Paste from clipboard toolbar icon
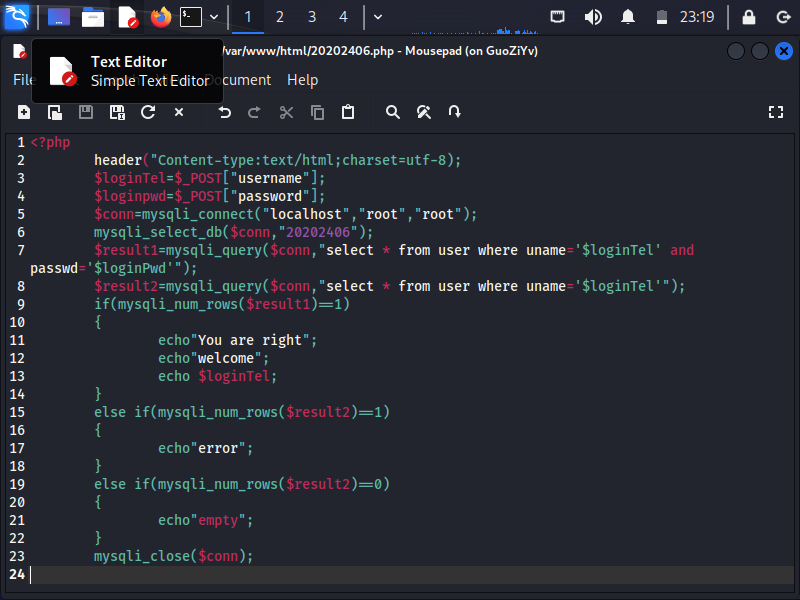This screenshot has height=600, width=800. point(348,112)
